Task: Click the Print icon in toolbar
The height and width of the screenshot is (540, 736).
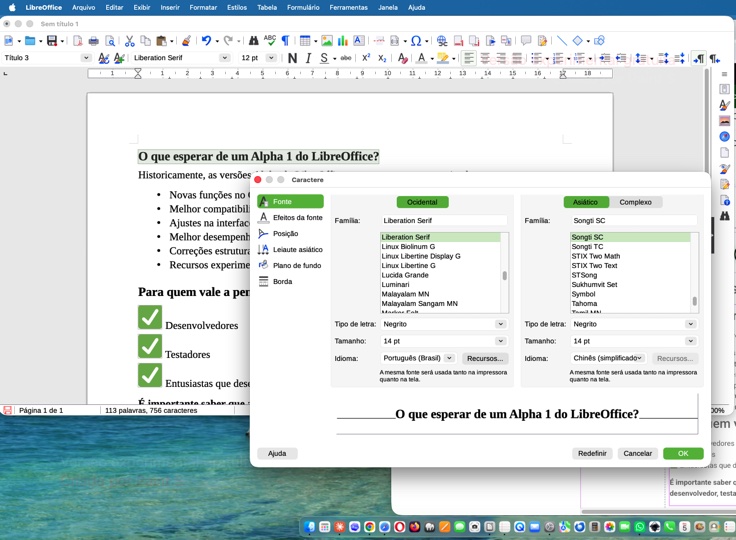Action: click(x=93, y=41)
